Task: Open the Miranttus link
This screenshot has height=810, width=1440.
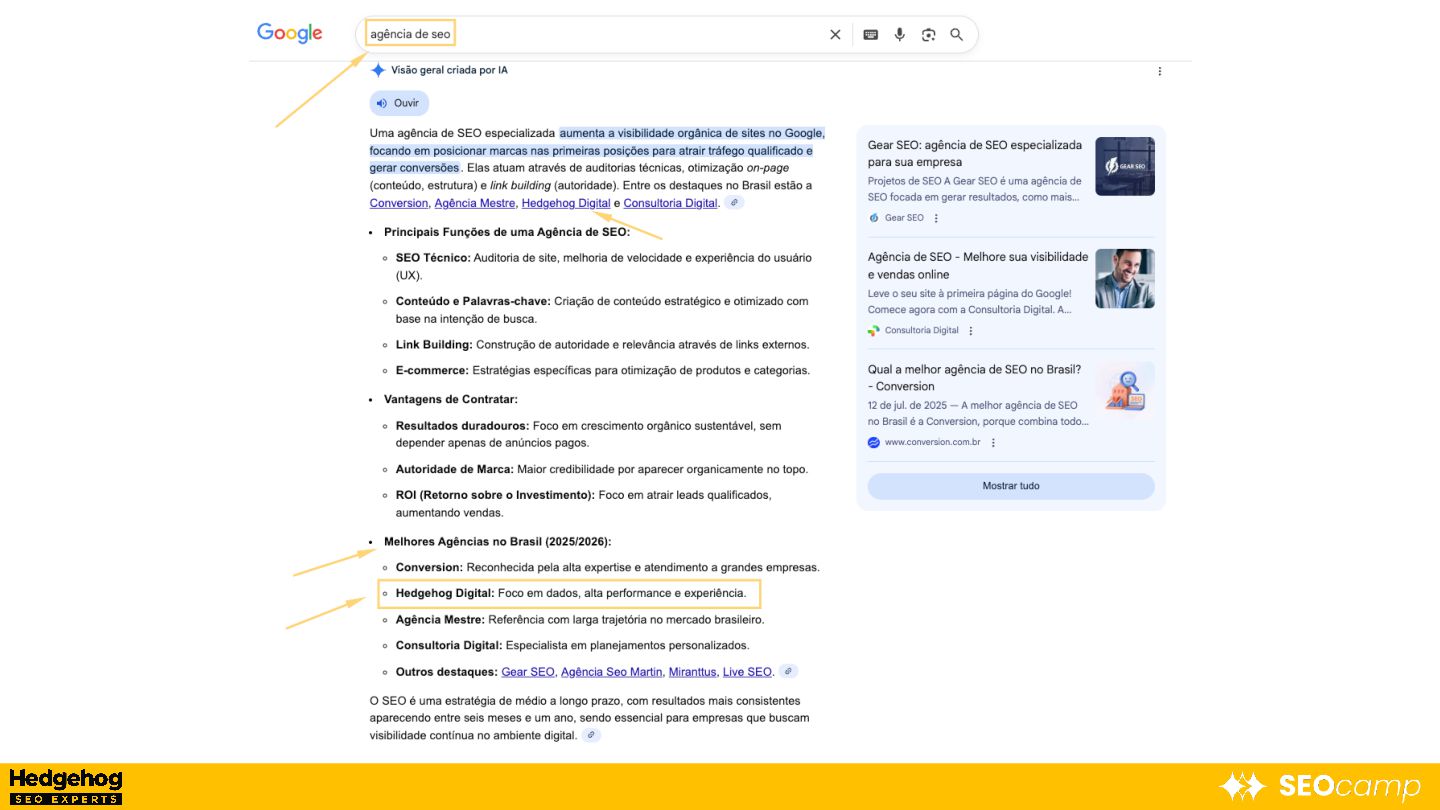Action: [692, 672]
